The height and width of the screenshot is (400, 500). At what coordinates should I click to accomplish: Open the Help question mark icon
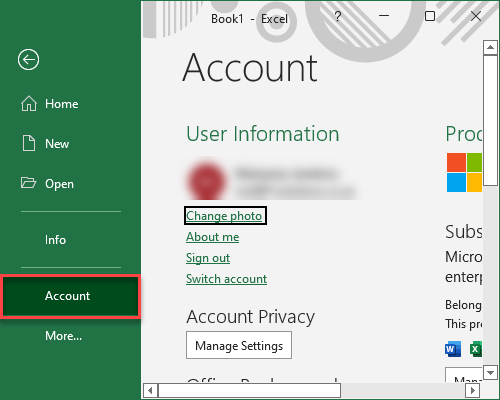pos(338,16)
